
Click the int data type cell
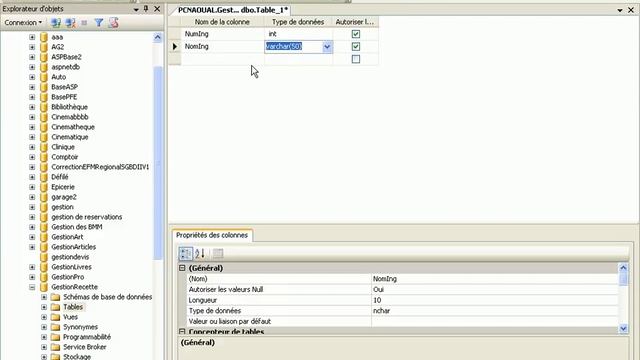pyautogui.click(x=298, y=34)
